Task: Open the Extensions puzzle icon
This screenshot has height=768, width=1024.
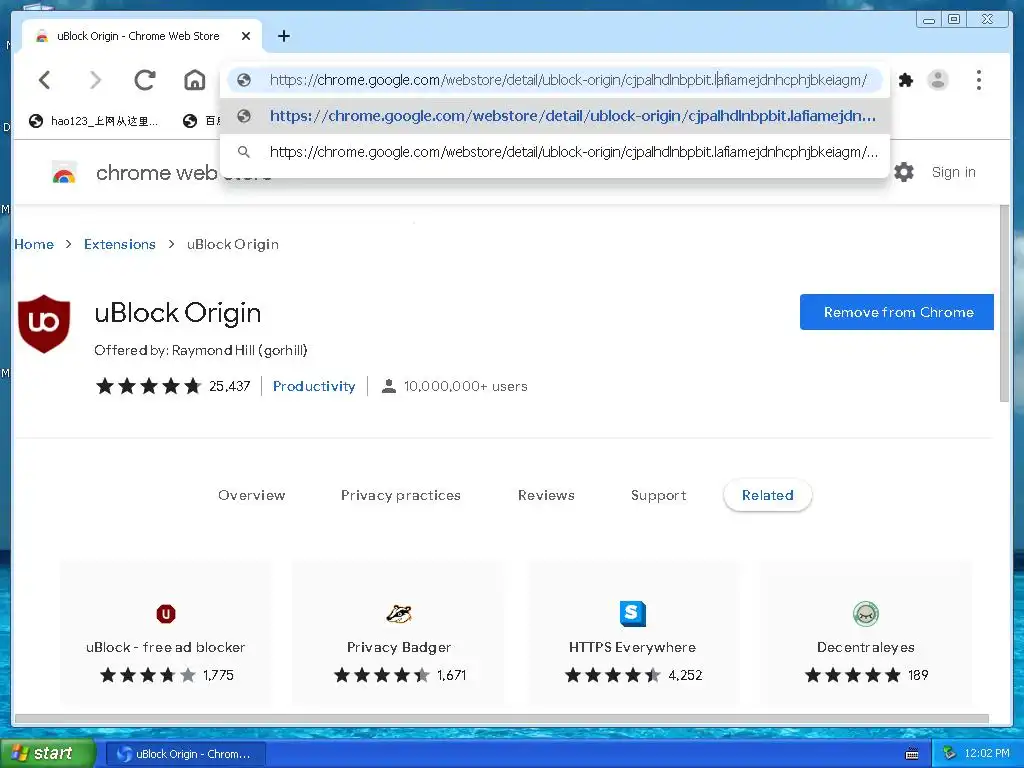Action: pos(906,80)
